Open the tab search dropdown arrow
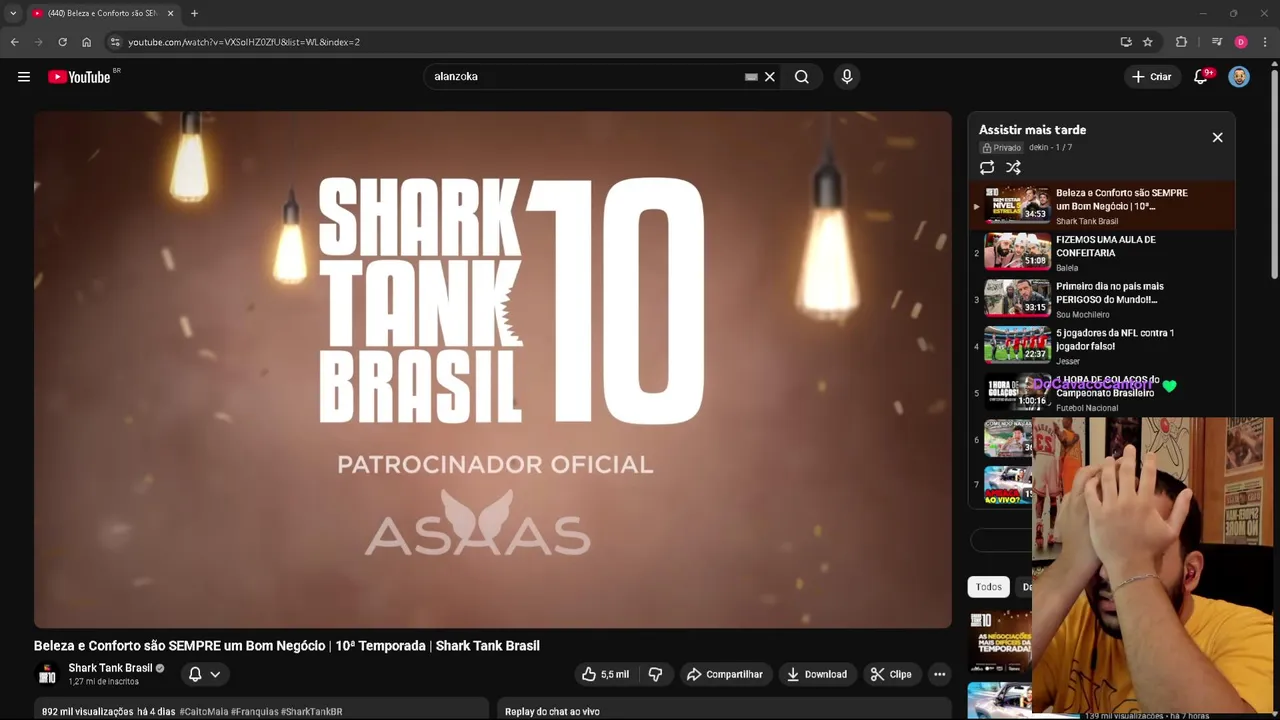The image size is (1280, 720). tap(13, 13)
